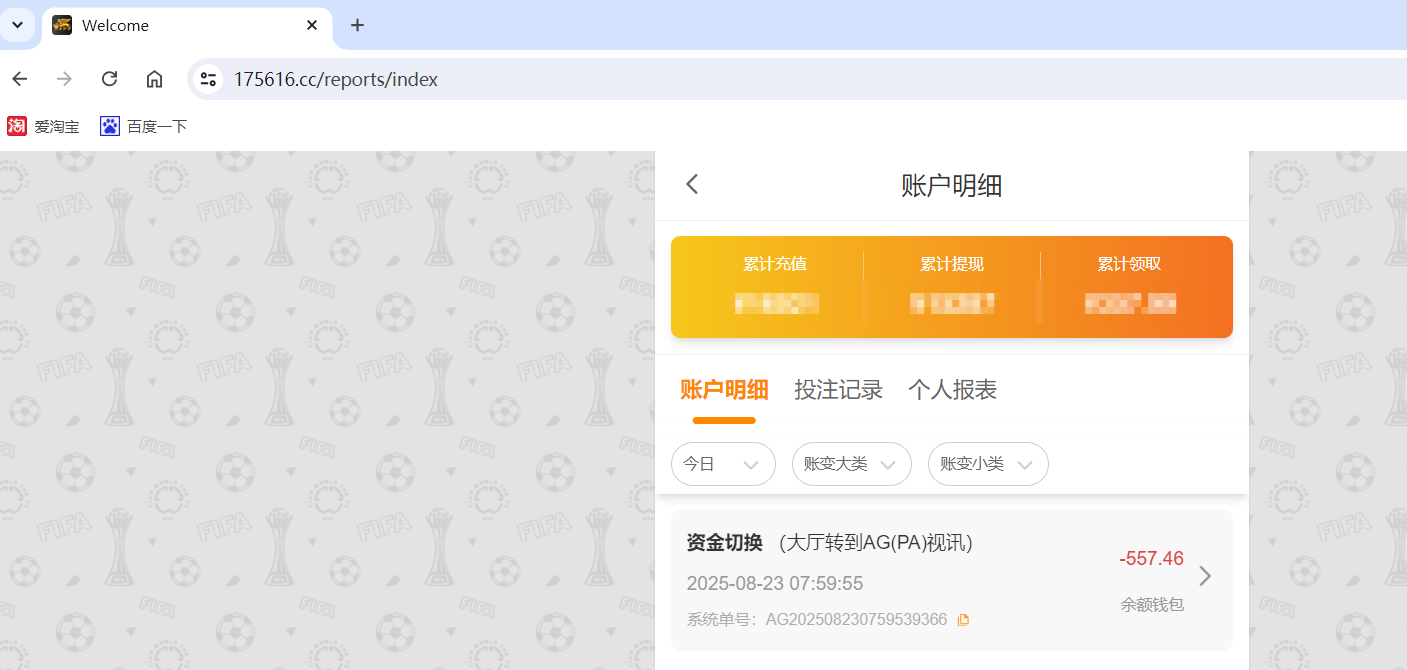Open the 百度一下 bookmark
Image resolution: width=1407 pixels, height=670 pixels.
click(143, 126)
